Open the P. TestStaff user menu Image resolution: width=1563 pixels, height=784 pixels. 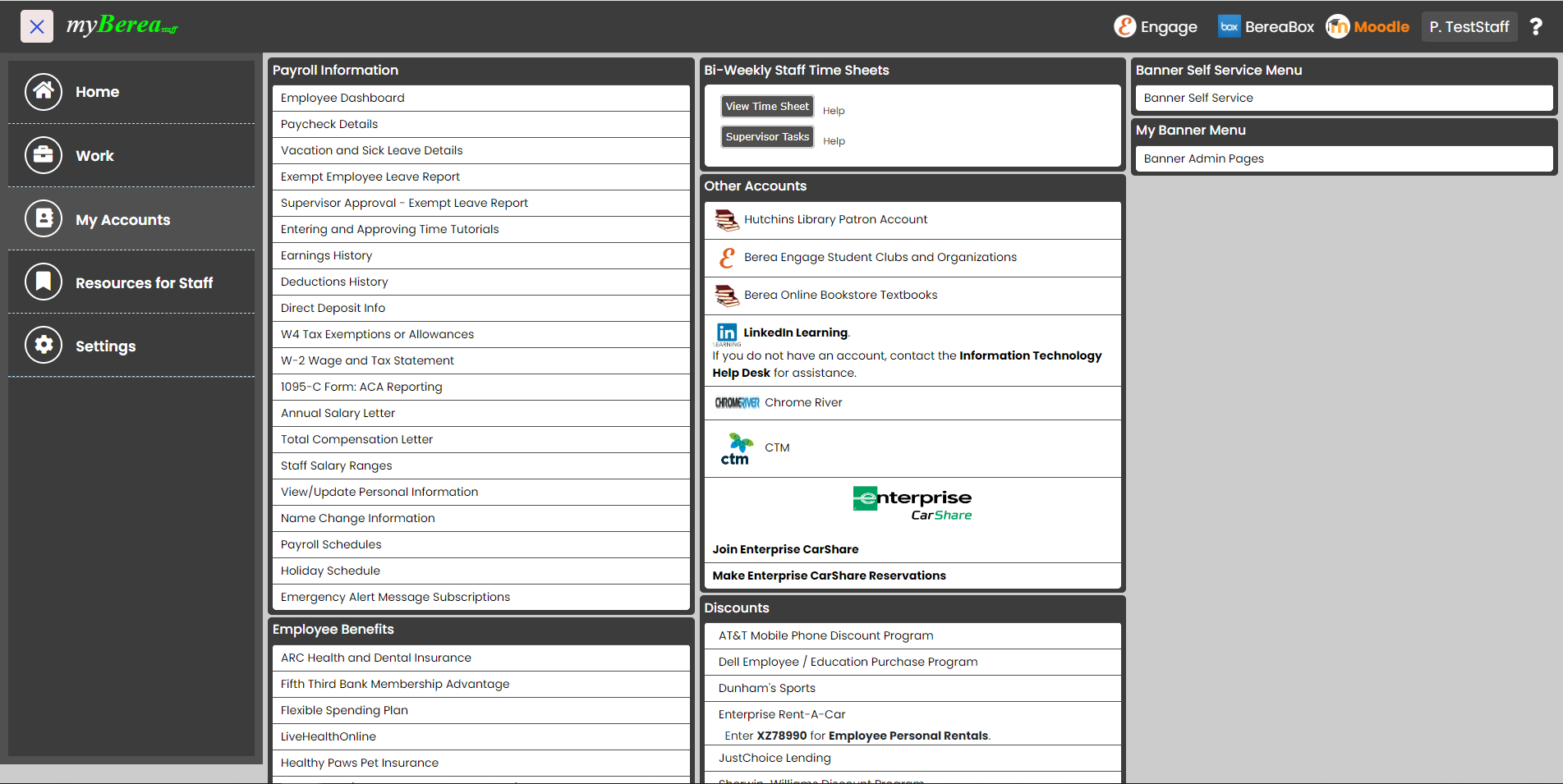pyautogui.click(x=1469, y=27)
